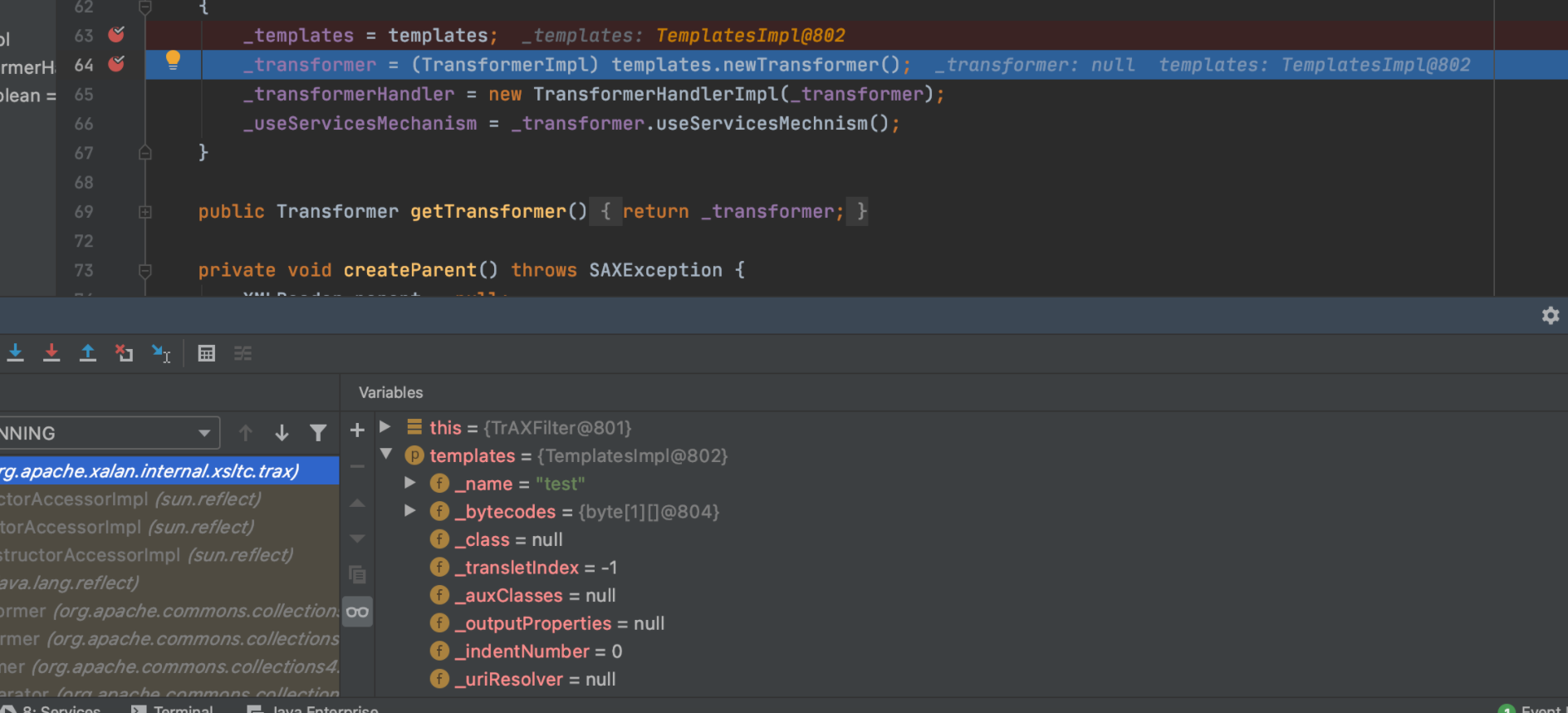Select the commons.collections4 stack frame
The height and width of the screenshot is (713, 1568).
169,666
